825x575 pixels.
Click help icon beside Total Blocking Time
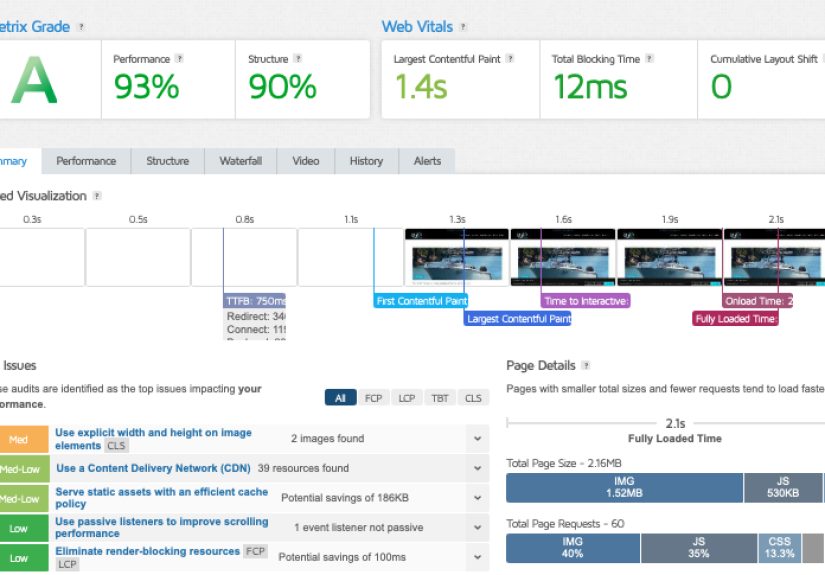coord(650,59)
